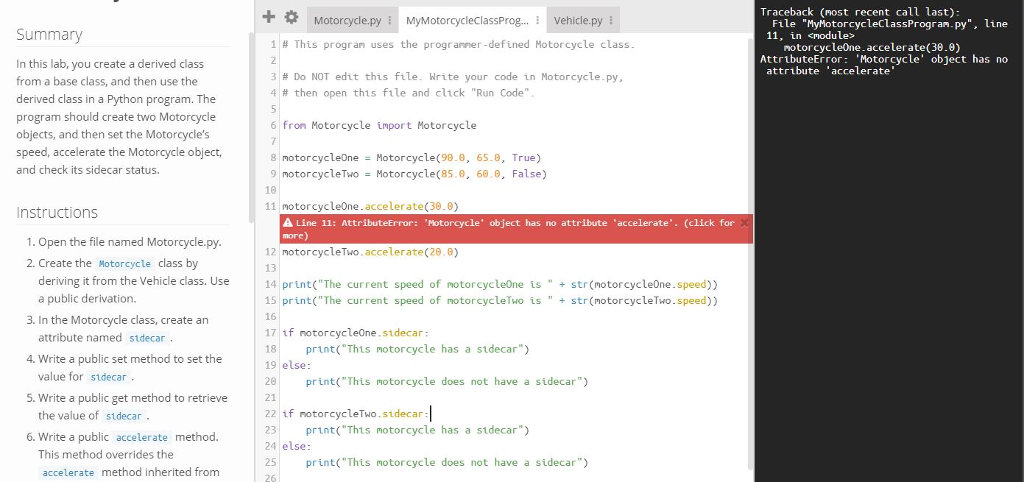
Task: Click the Instructions heading
Action: point(57,212)
